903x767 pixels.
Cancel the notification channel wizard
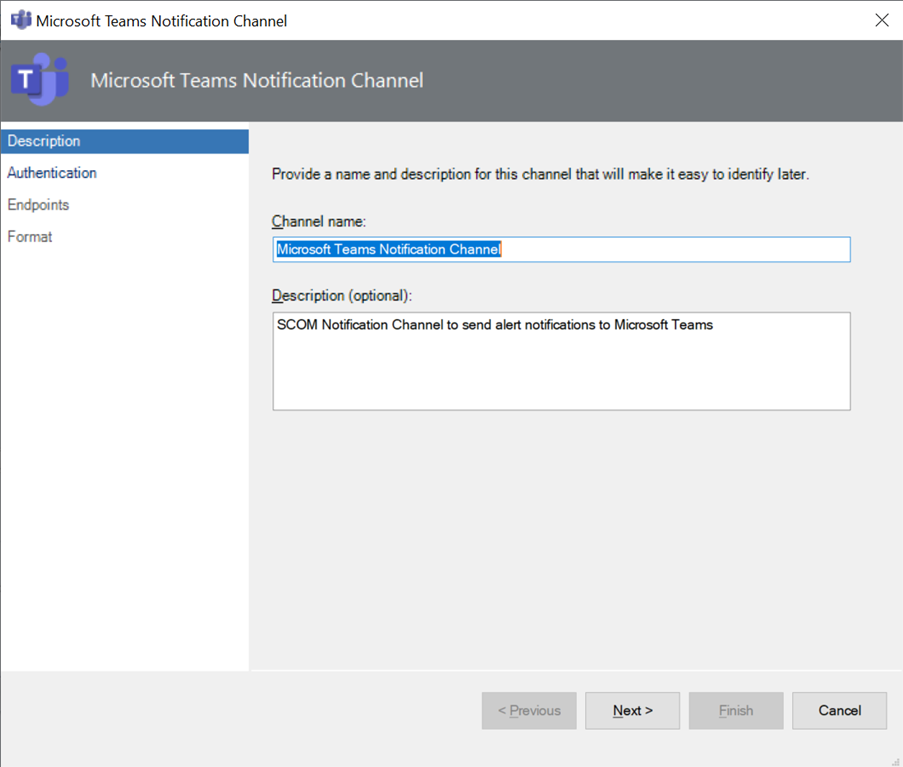tap(840, 711)
